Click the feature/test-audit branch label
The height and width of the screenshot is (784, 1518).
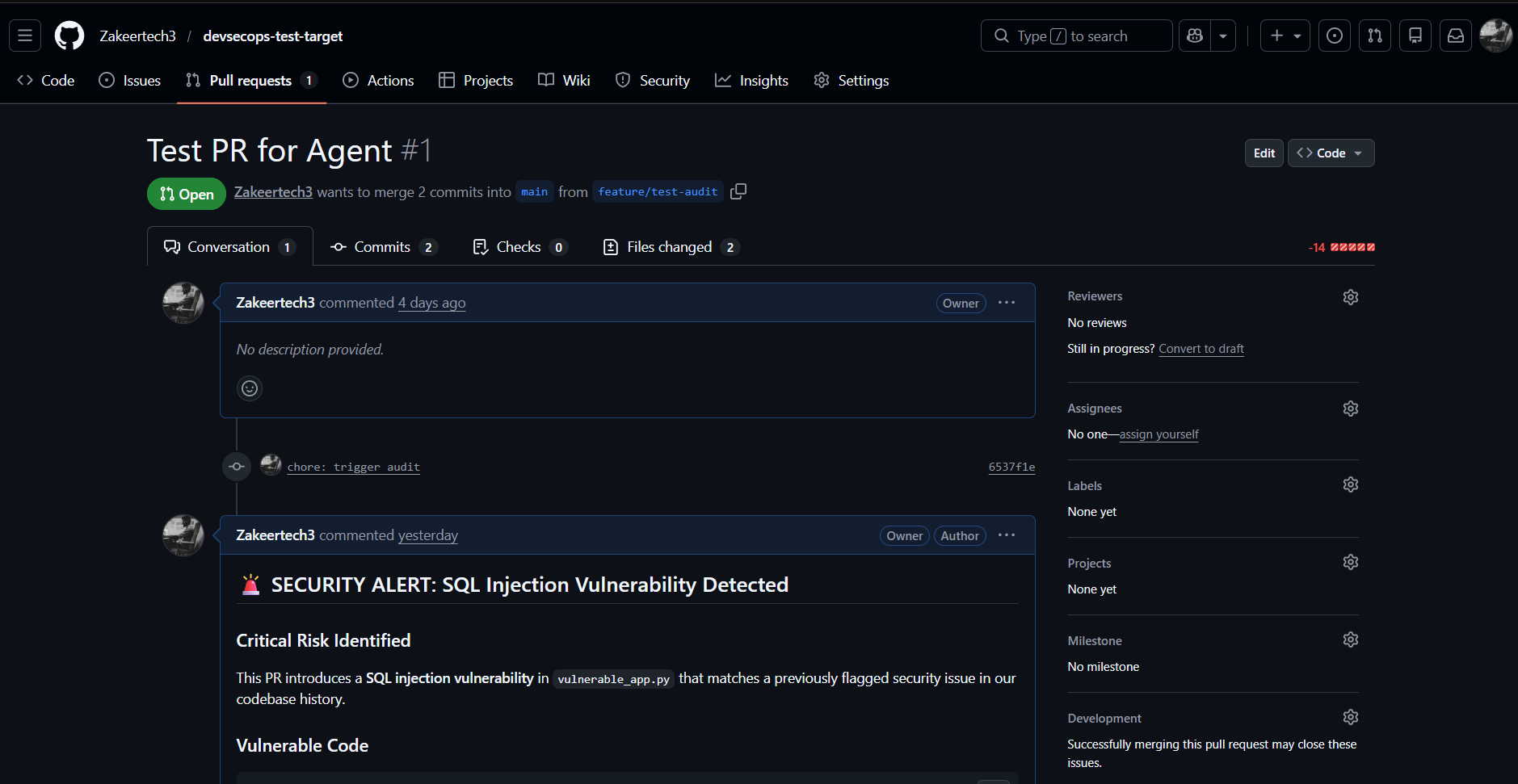pyautogui.click(x=658, y=192)
